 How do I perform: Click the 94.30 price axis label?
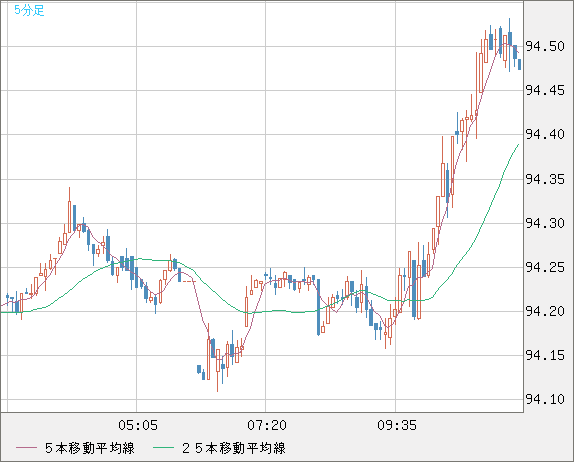coord(545,223)
